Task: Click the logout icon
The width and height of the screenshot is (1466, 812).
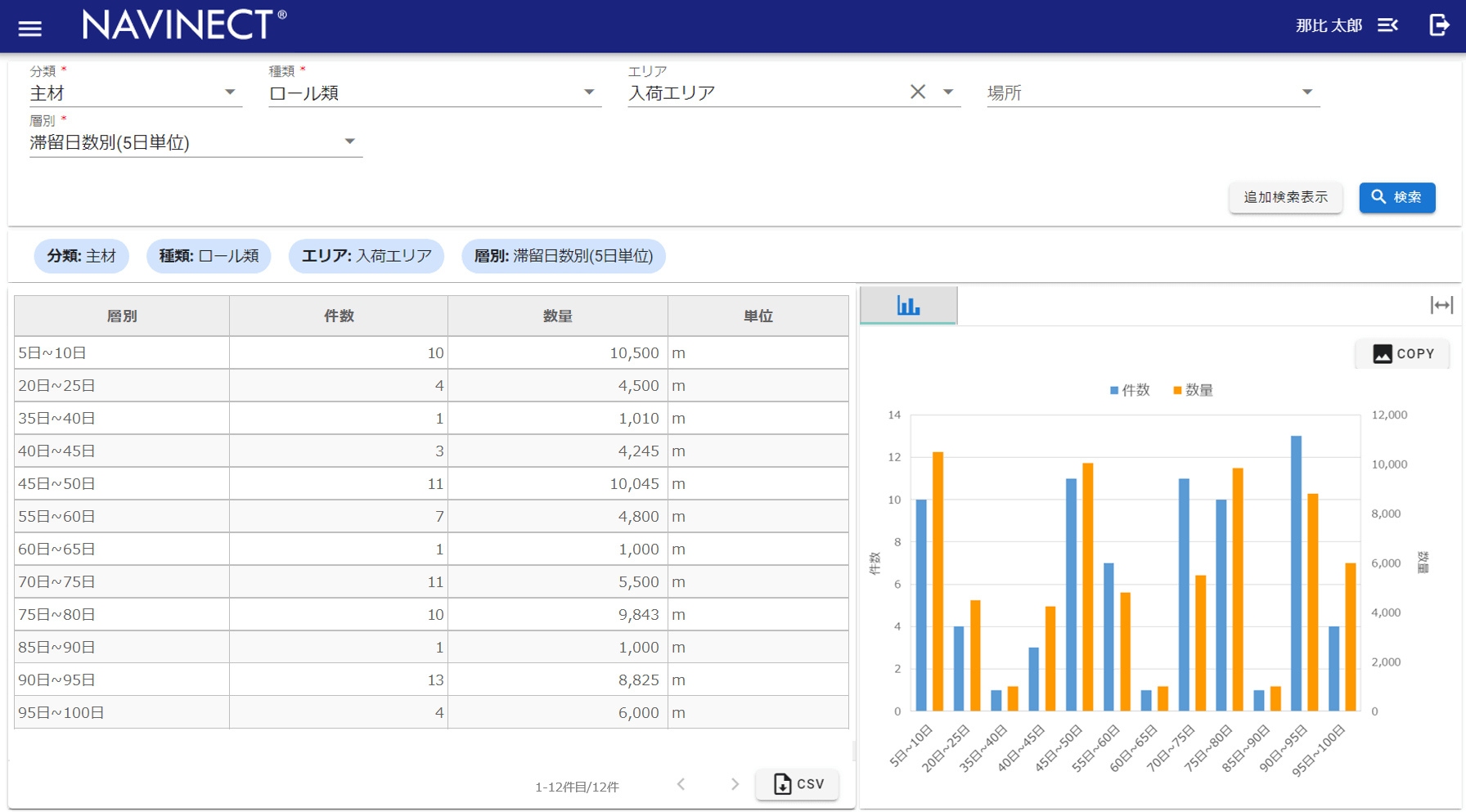Action: (1439, 25)
